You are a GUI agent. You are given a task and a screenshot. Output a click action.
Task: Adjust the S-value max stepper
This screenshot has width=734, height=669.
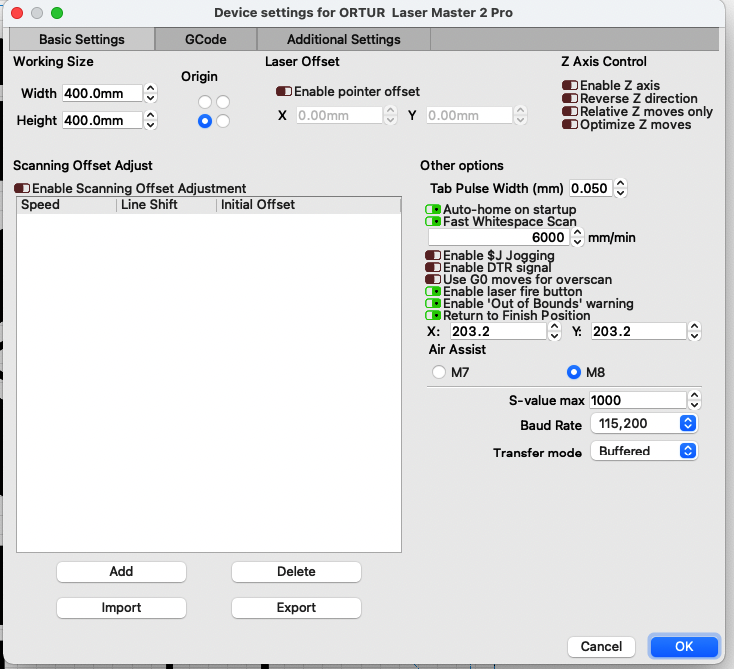[694, 400]
